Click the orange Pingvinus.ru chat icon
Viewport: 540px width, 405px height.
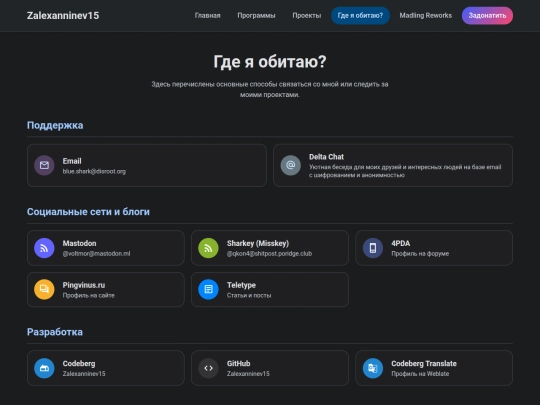tap(44, 289)
